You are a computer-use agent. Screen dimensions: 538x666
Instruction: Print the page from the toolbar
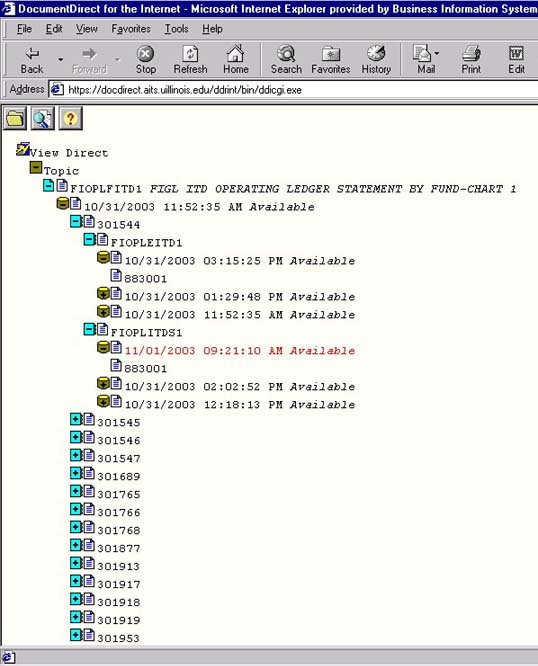pyautogui.click(x=471, y=60)
